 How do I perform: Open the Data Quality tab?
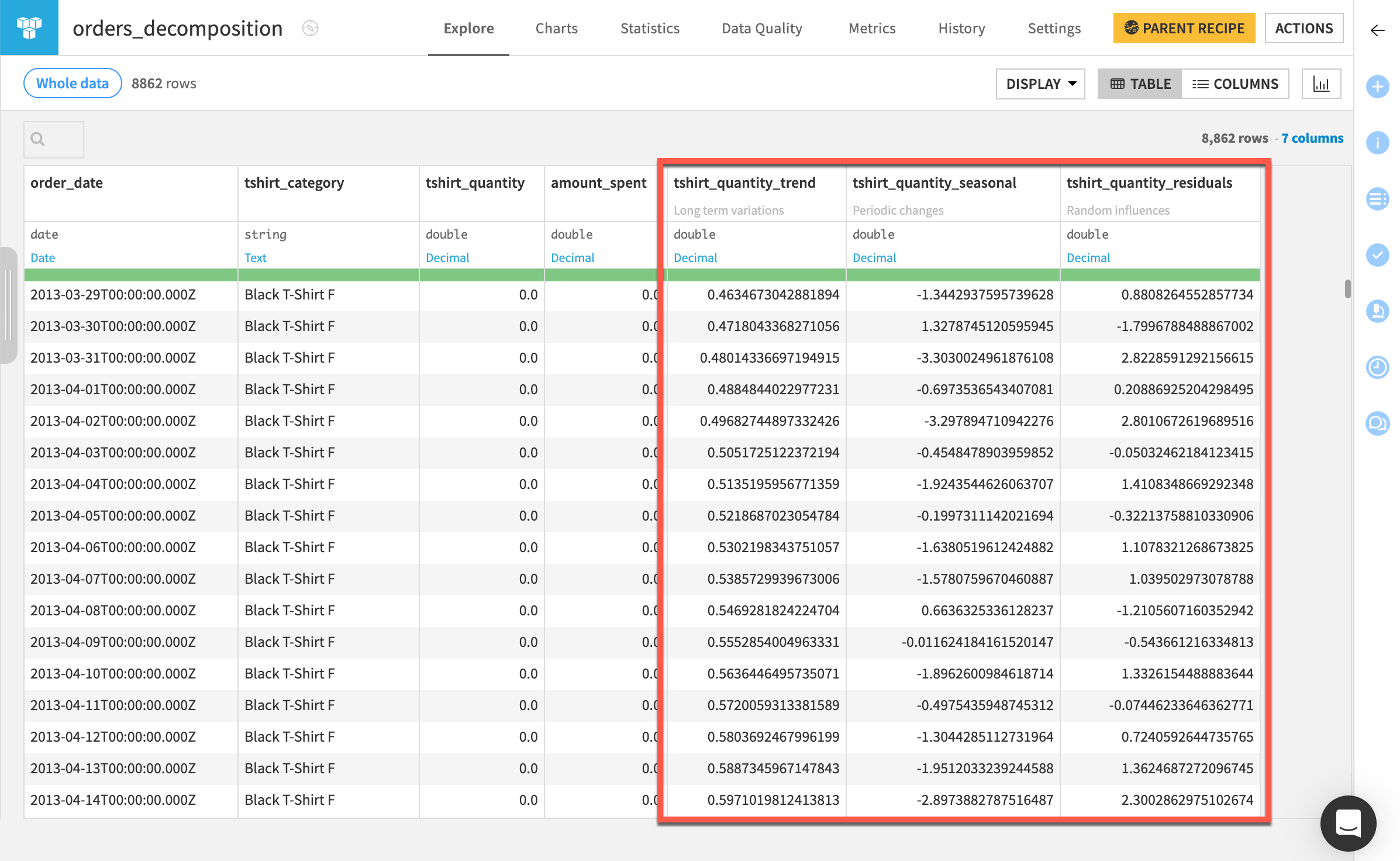coord(762,27)
